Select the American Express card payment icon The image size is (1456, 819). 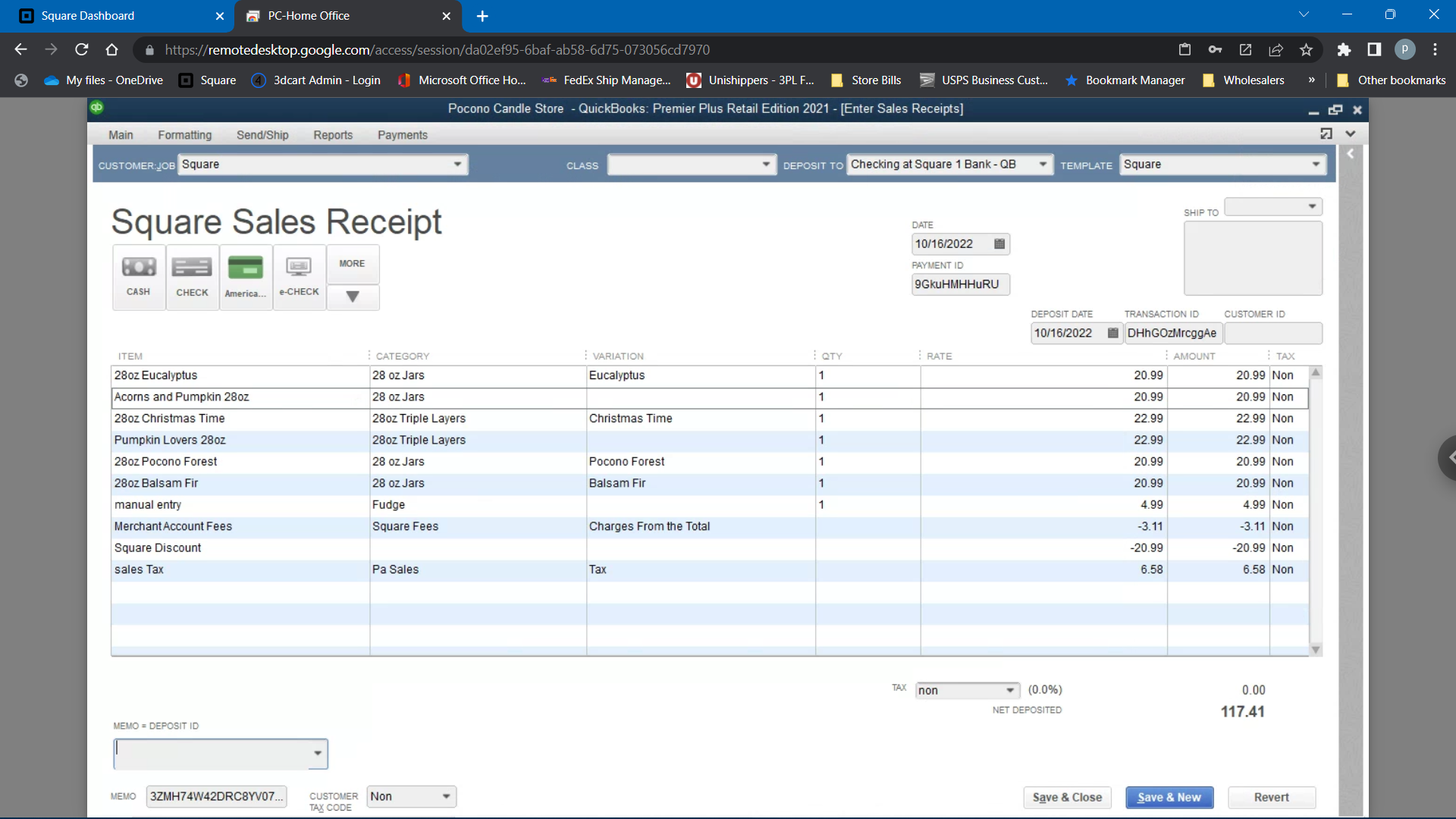coord(245,276)
